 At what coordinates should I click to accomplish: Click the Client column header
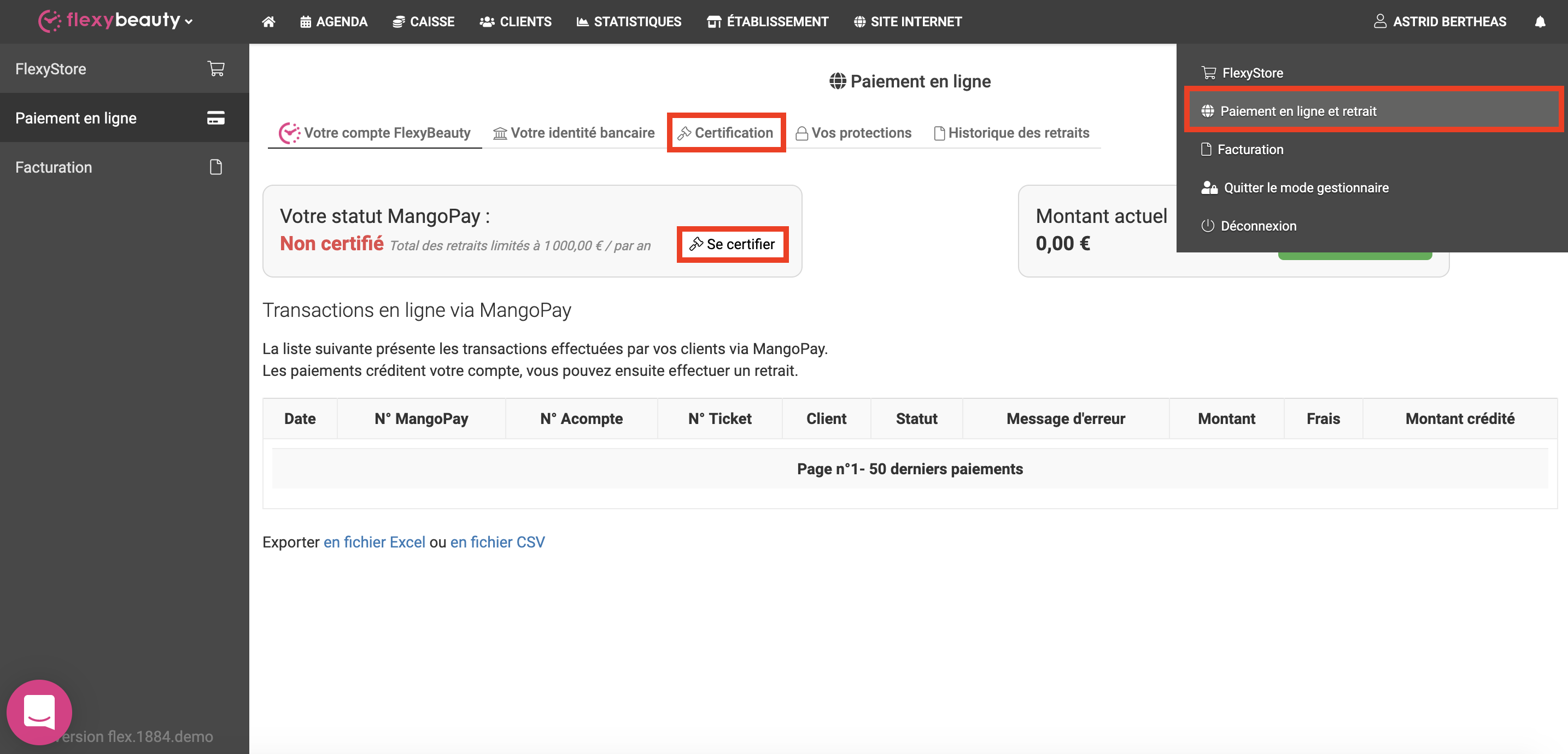pos(827,419)
